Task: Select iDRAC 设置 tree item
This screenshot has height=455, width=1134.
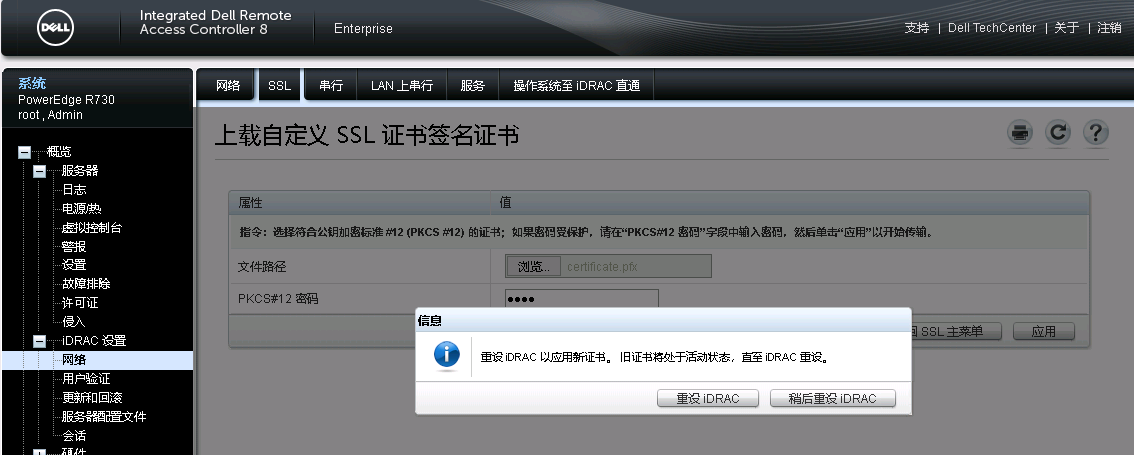Action: (94, 341)
